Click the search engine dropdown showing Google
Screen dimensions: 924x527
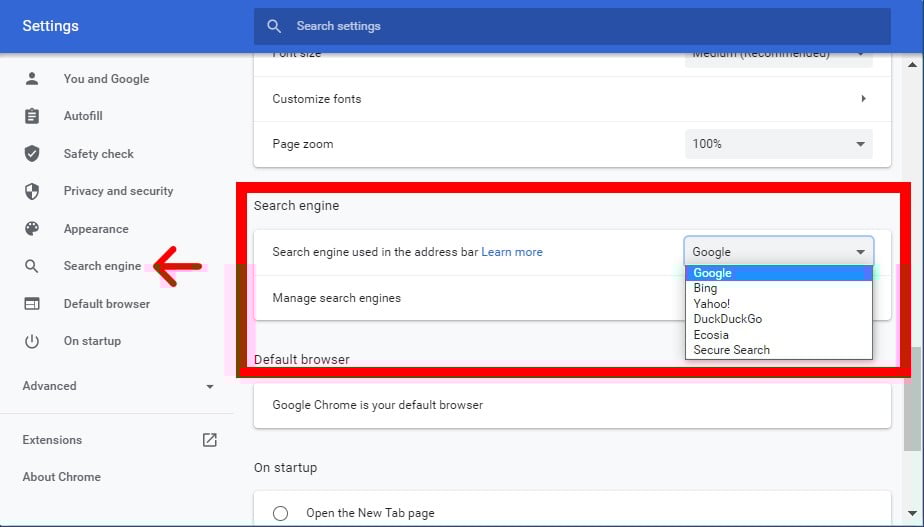tap(778, 252)
